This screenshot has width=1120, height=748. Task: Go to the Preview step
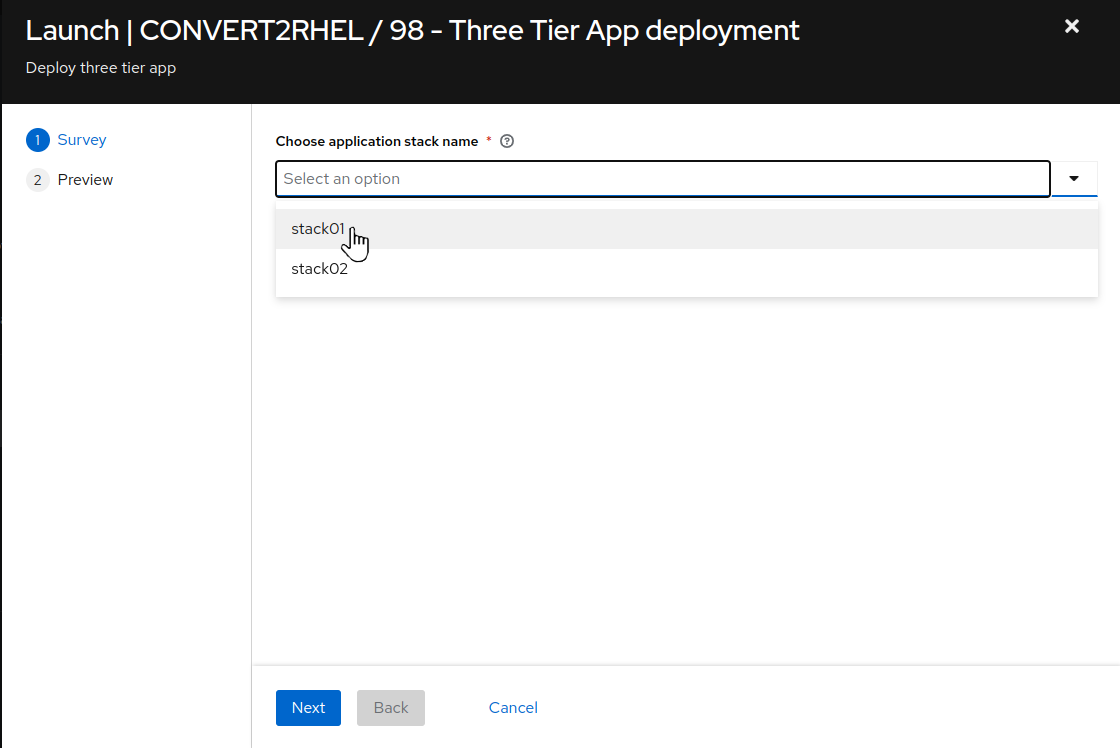click(85, 180)
